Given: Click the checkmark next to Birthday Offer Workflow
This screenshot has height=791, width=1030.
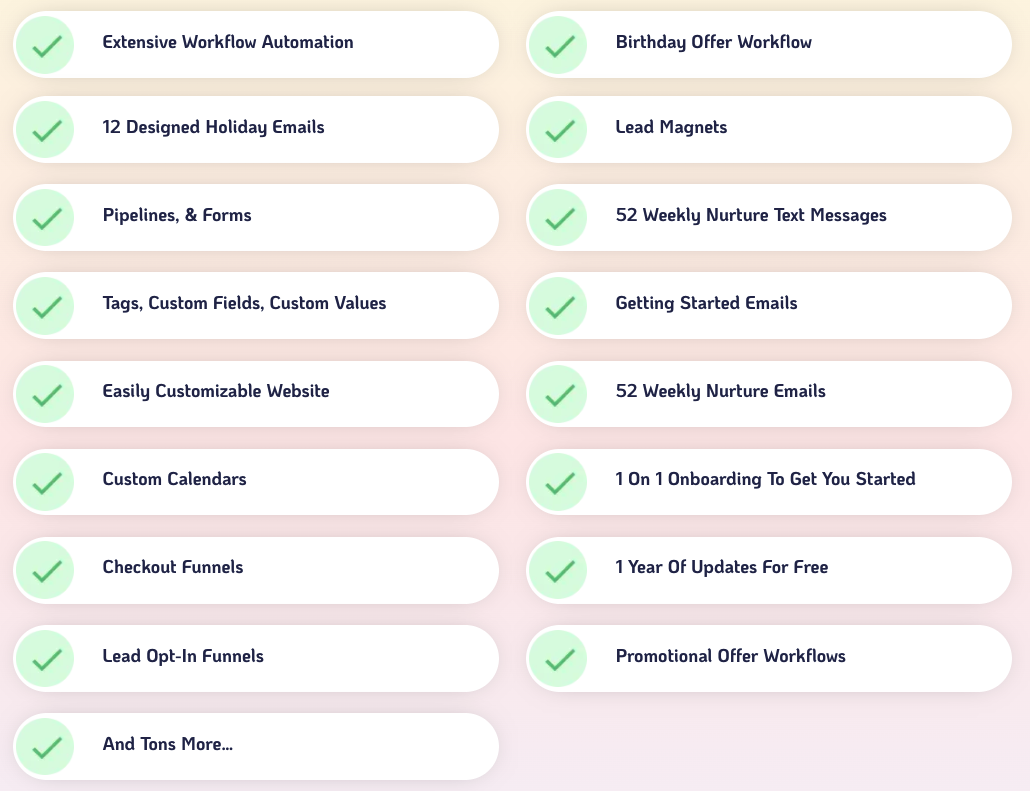Looking at the screenshot, I should coord(559,44).
